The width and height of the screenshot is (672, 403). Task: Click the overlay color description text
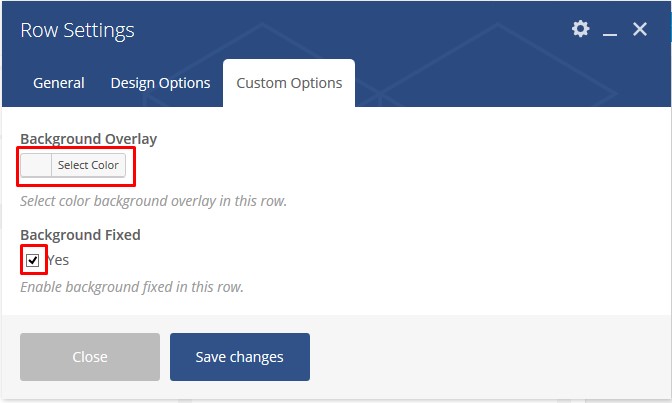pyautogui.click(x=153, y=201)
